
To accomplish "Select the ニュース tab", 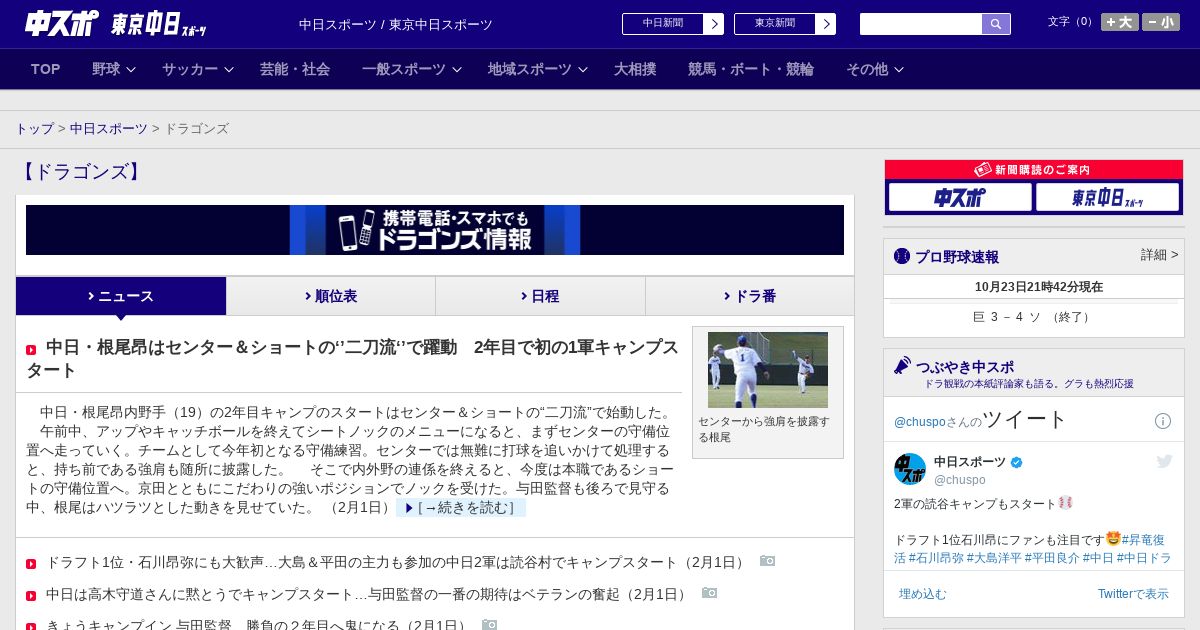I will click(x=121, y=296).
